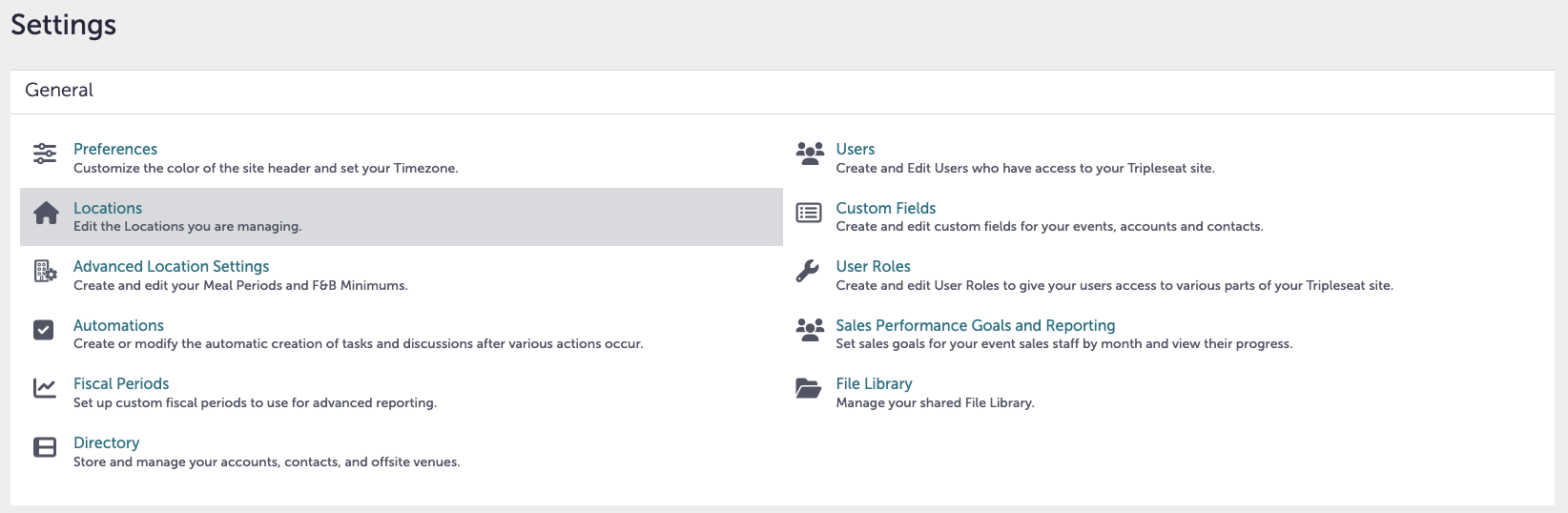Open the Fiscal Periods link
The image size is (1568, 513).
(121, 383)
